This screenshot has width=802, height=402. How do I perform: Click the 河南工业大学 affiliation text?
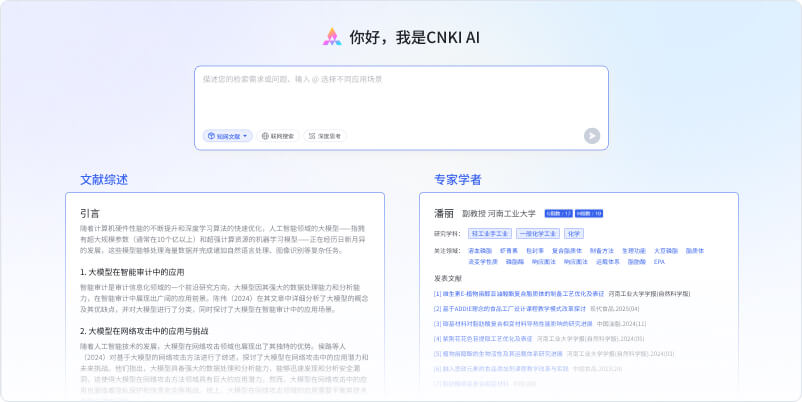(511, 213)
